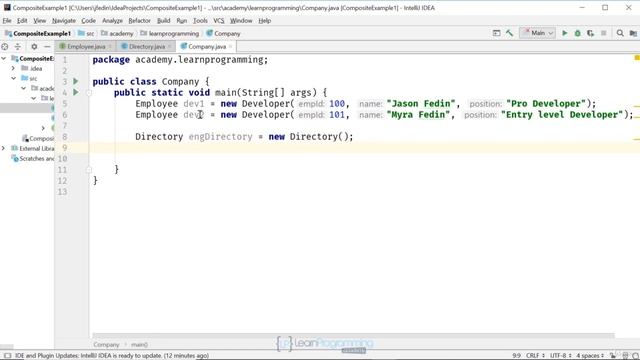Image resolution: width=640 pixels, height=360 pixels.
Task: Open the Analyze menu
Action: [112, 20]
